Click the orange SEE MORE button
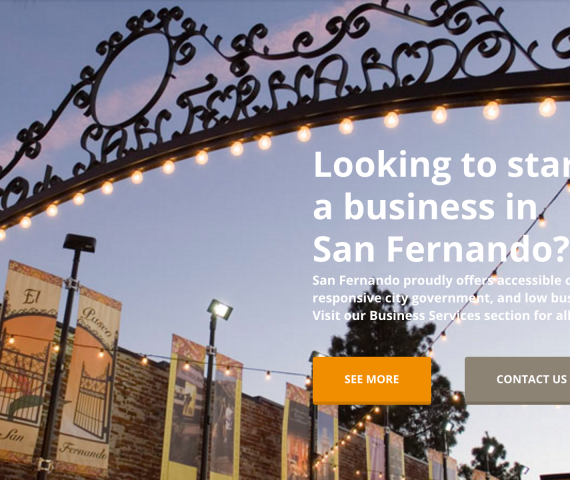This screenshot has width=570, height=480. click(372, 380)
